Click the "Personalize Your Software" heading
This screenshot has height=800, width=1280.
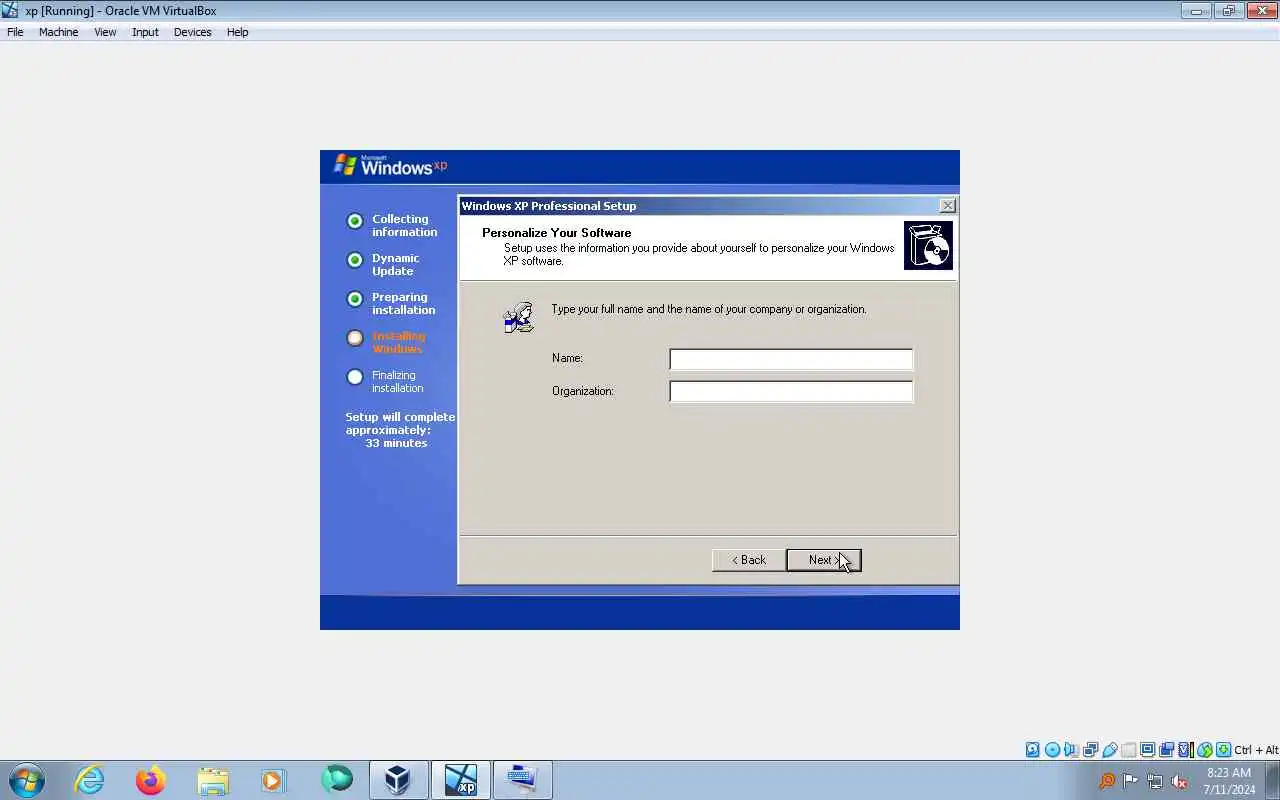[x=556, y=233]
